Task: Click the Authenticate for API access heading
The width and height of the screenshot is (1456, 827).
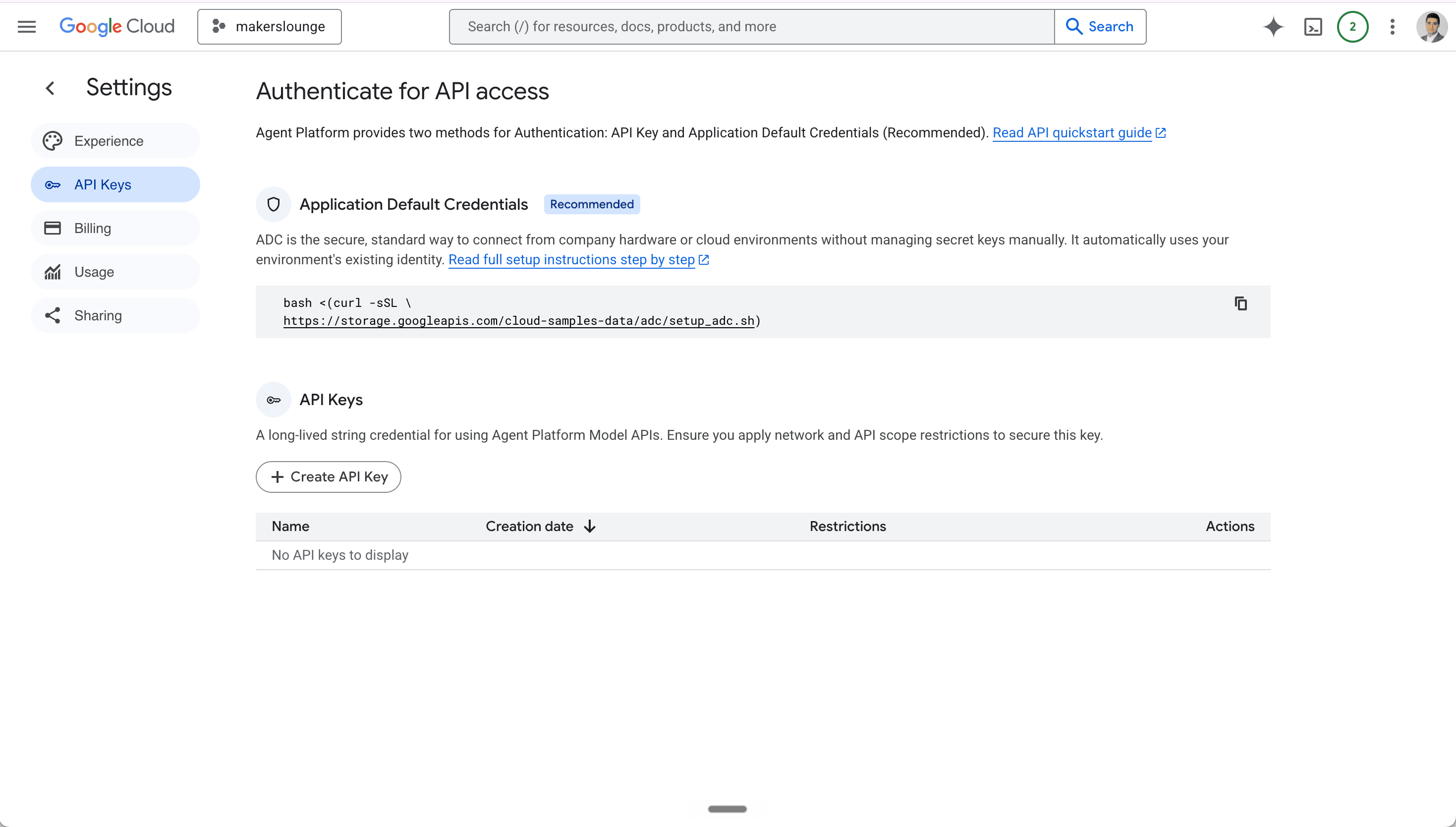Action: point(402,91)
